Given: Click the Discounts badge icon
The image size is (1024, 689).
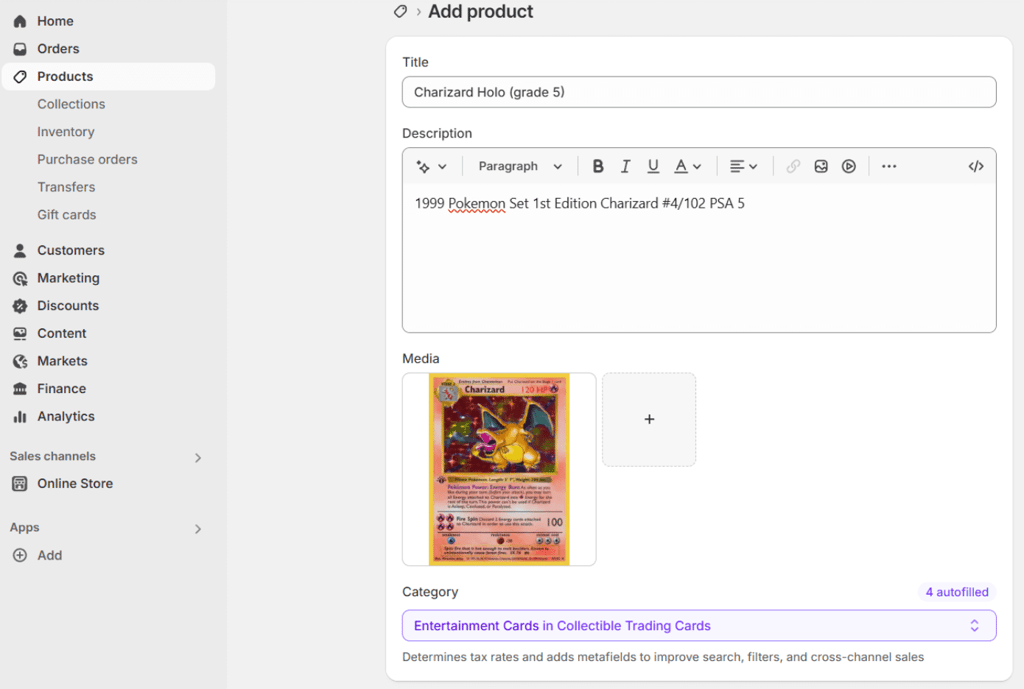Looking at the screenshot, I should tap(20, 306).
